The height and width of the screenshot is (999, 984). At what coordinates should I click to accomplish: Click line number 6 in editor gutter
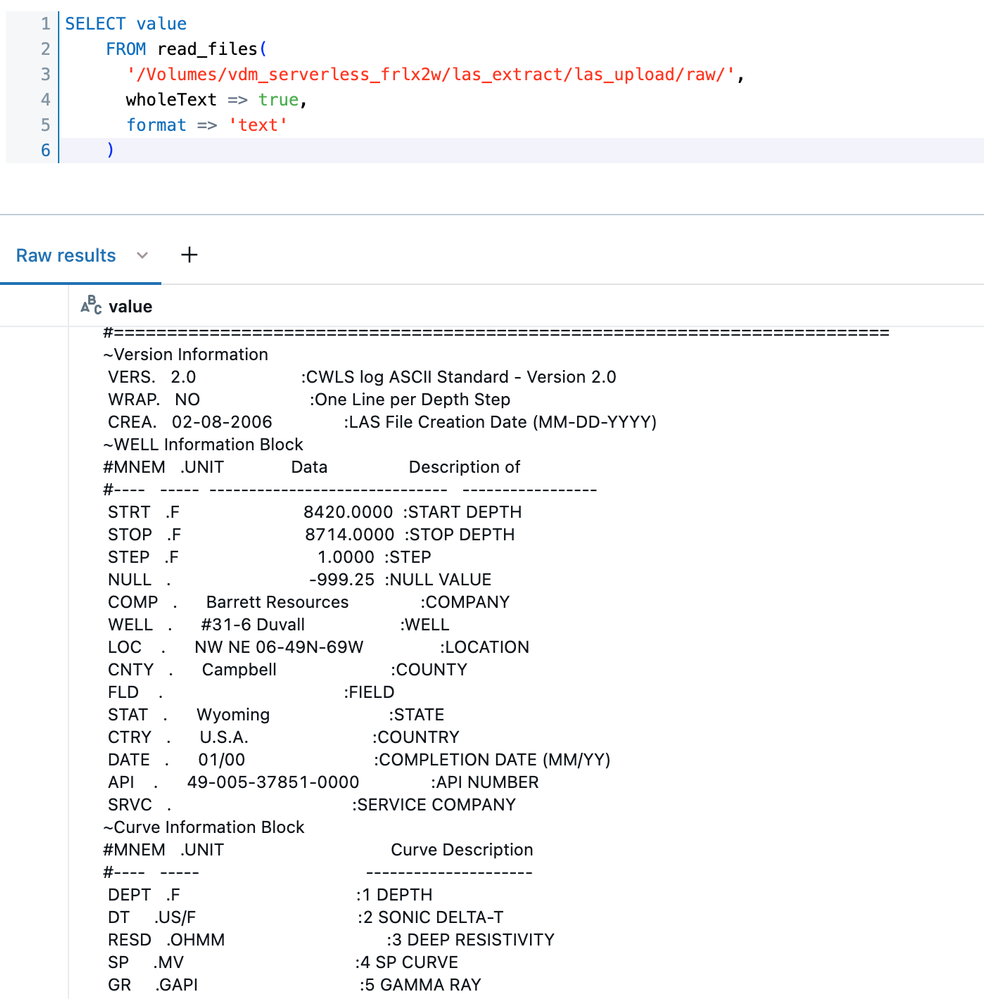point(44,150)
